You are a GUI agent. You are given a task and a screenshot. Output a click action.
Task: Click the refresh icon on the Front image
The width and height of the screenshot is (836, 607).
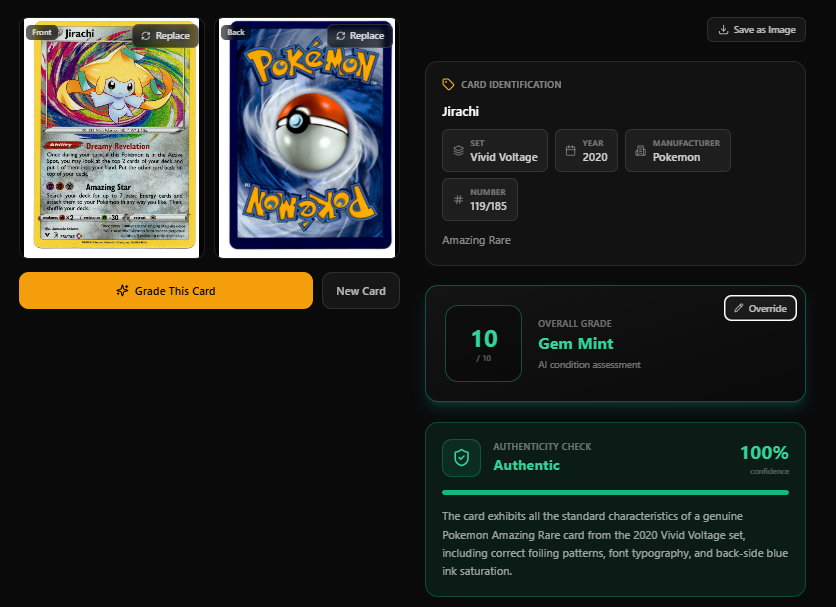pos(146,36)
